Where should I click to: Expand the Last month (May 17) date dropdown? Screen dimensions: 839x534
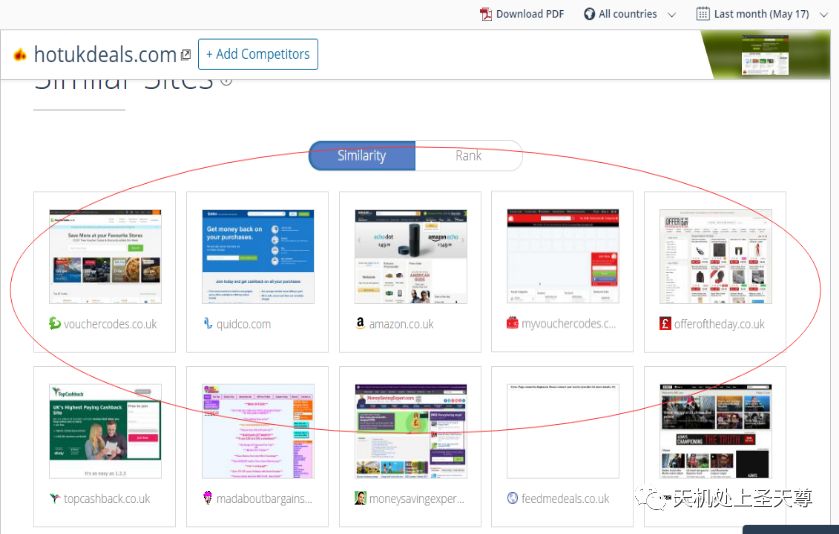pos(823,15)
